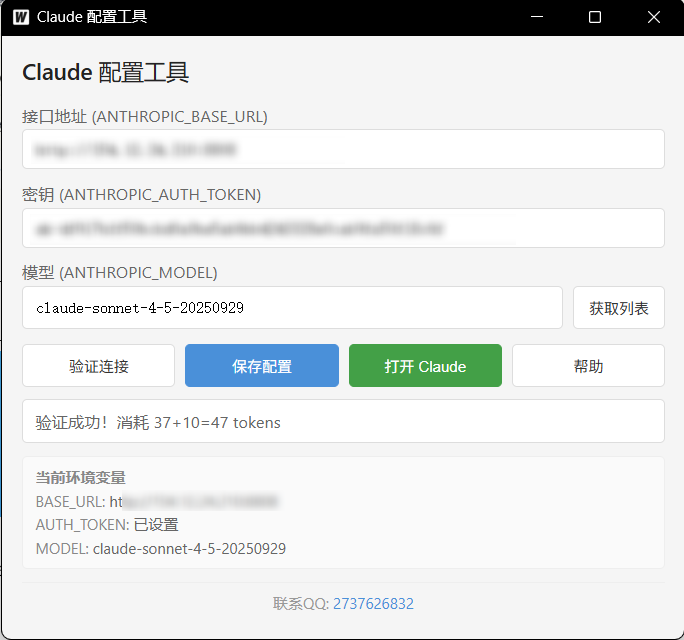The height and width of the screenshot is (640, 684).
Task: Click the AUTH_TOKEN: 已设置 line in 当前环境变量
Action: click(x=107, y=525)
